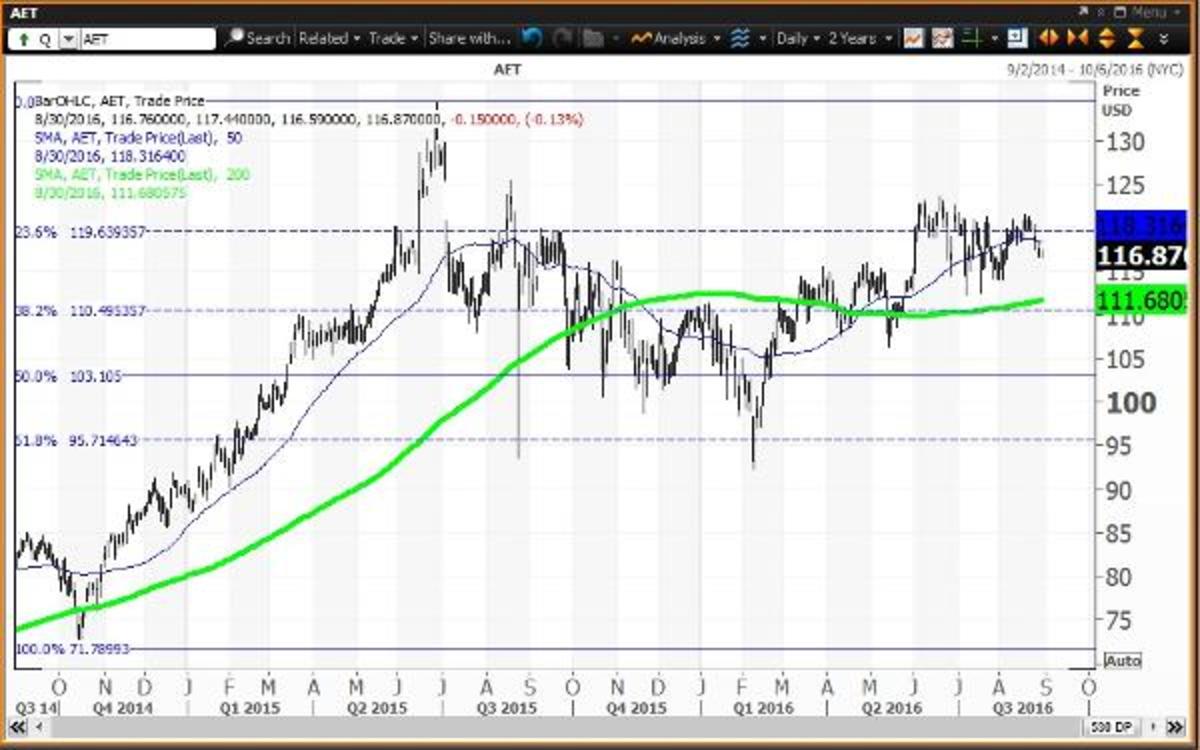Screen dimensions: 1200x750
Task: Click the Q1 2016 axis label
Action: click(x=763, y=708)
